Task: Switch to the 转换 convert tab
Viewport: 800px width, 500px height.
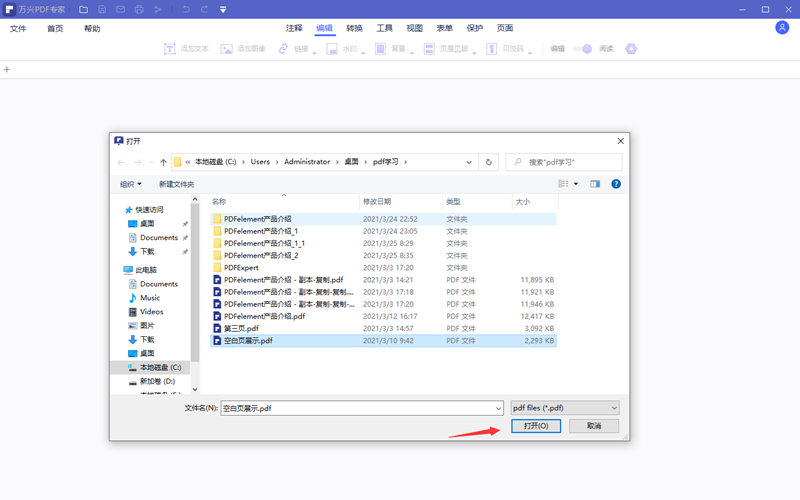Action: pyautogui.click(x=355, y=28)
